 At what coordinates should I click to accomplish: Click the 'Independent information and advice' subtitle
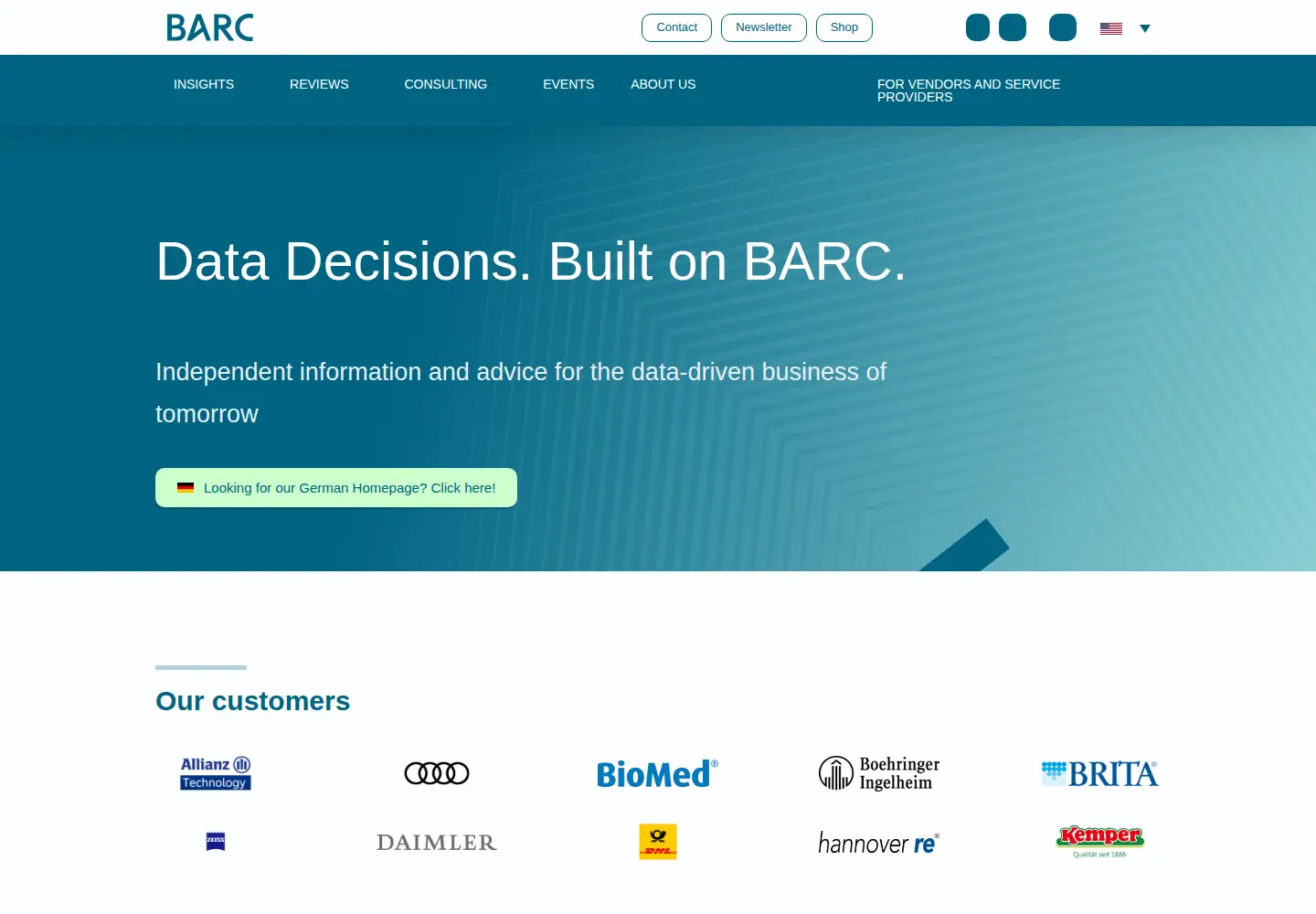coord(521,393)
